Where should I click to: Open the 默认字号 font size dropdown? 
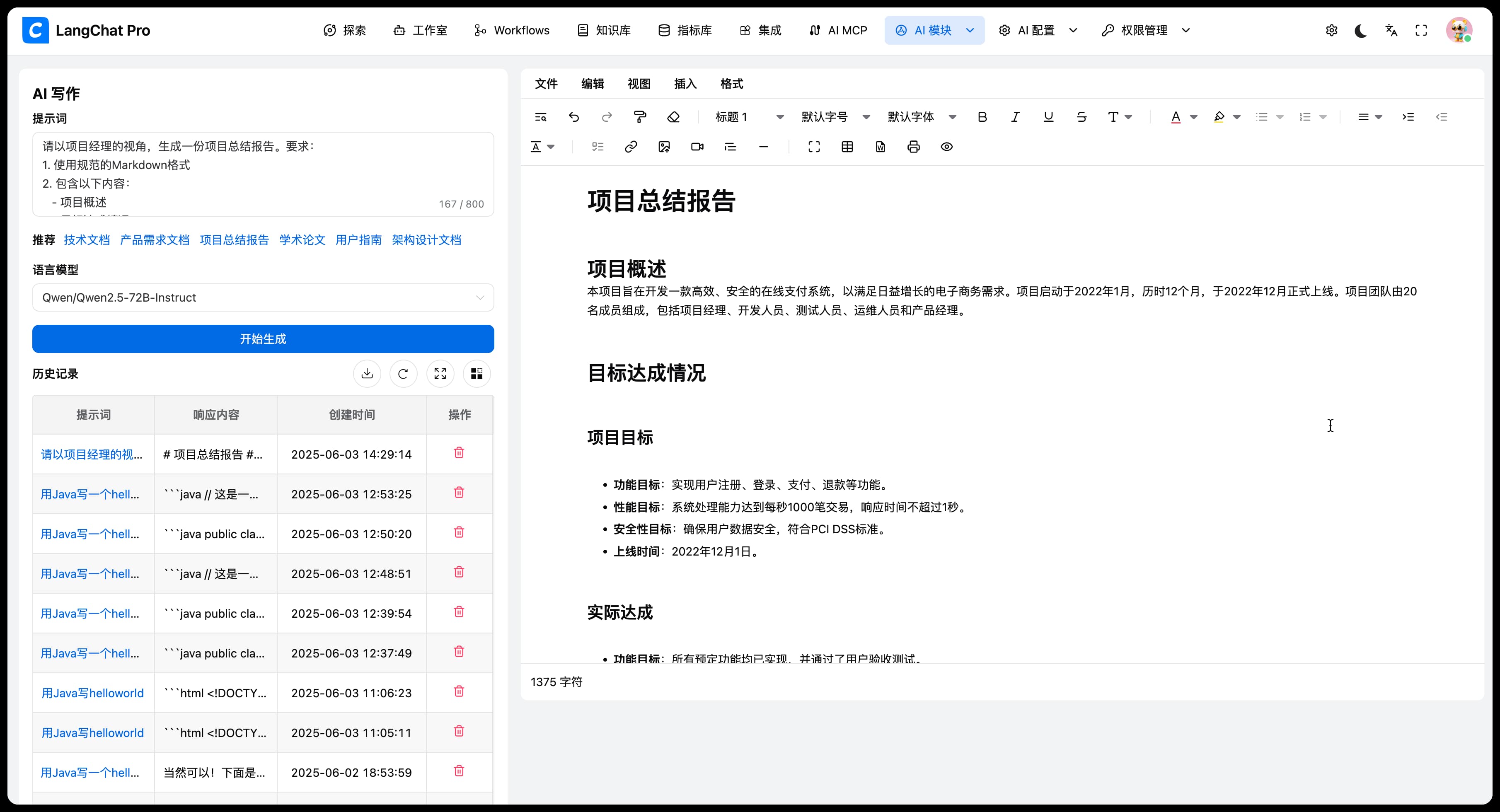coord(835,117)
